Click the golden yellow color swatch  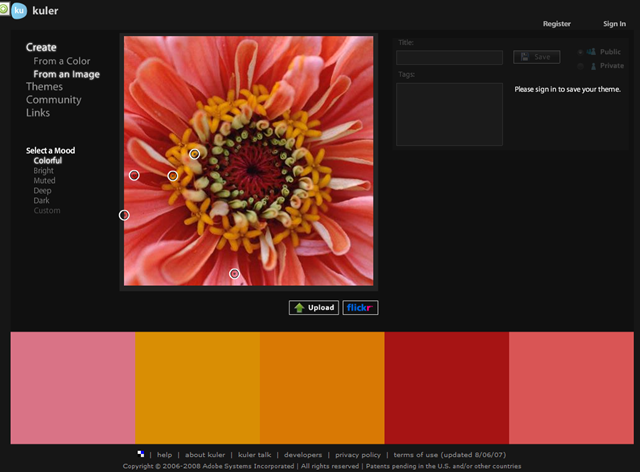coord(198,388)
